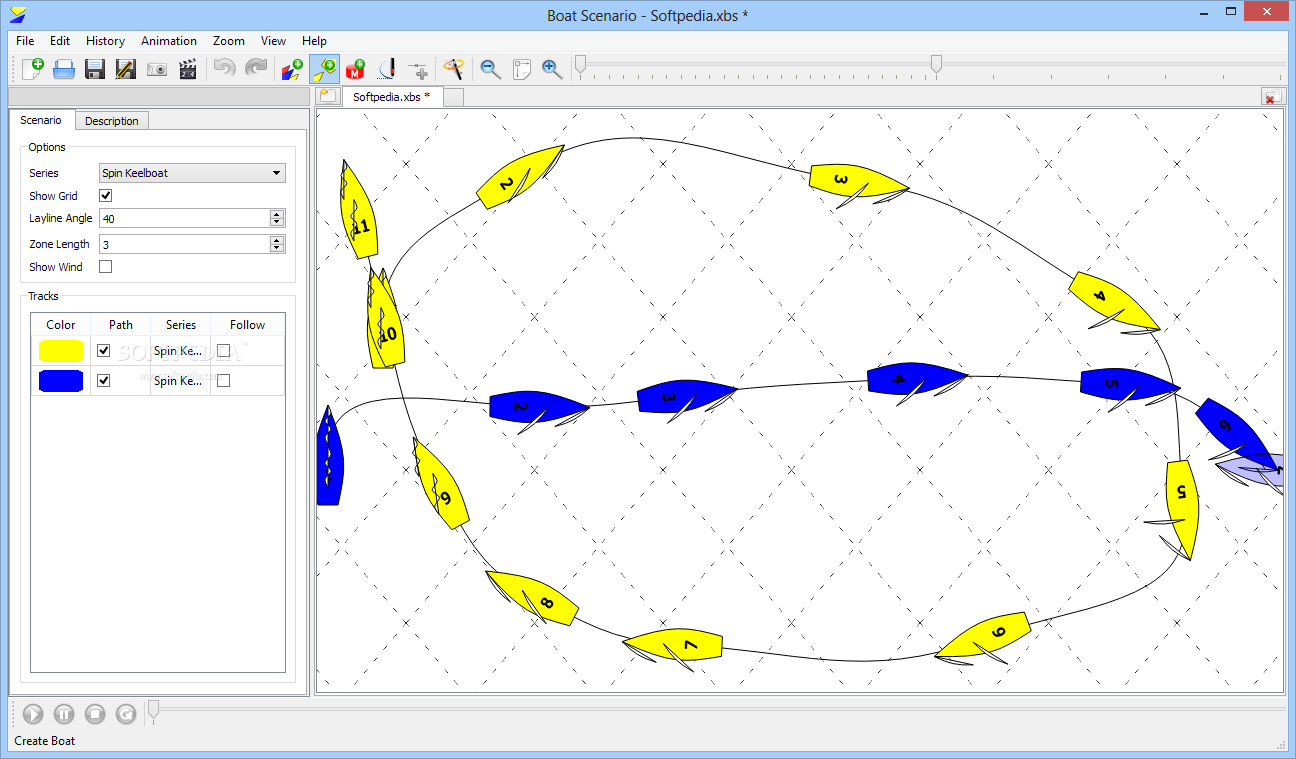1296x759 pixels.
Task: Toggle Path checkbox for blue track
Action: pos(103,381)
